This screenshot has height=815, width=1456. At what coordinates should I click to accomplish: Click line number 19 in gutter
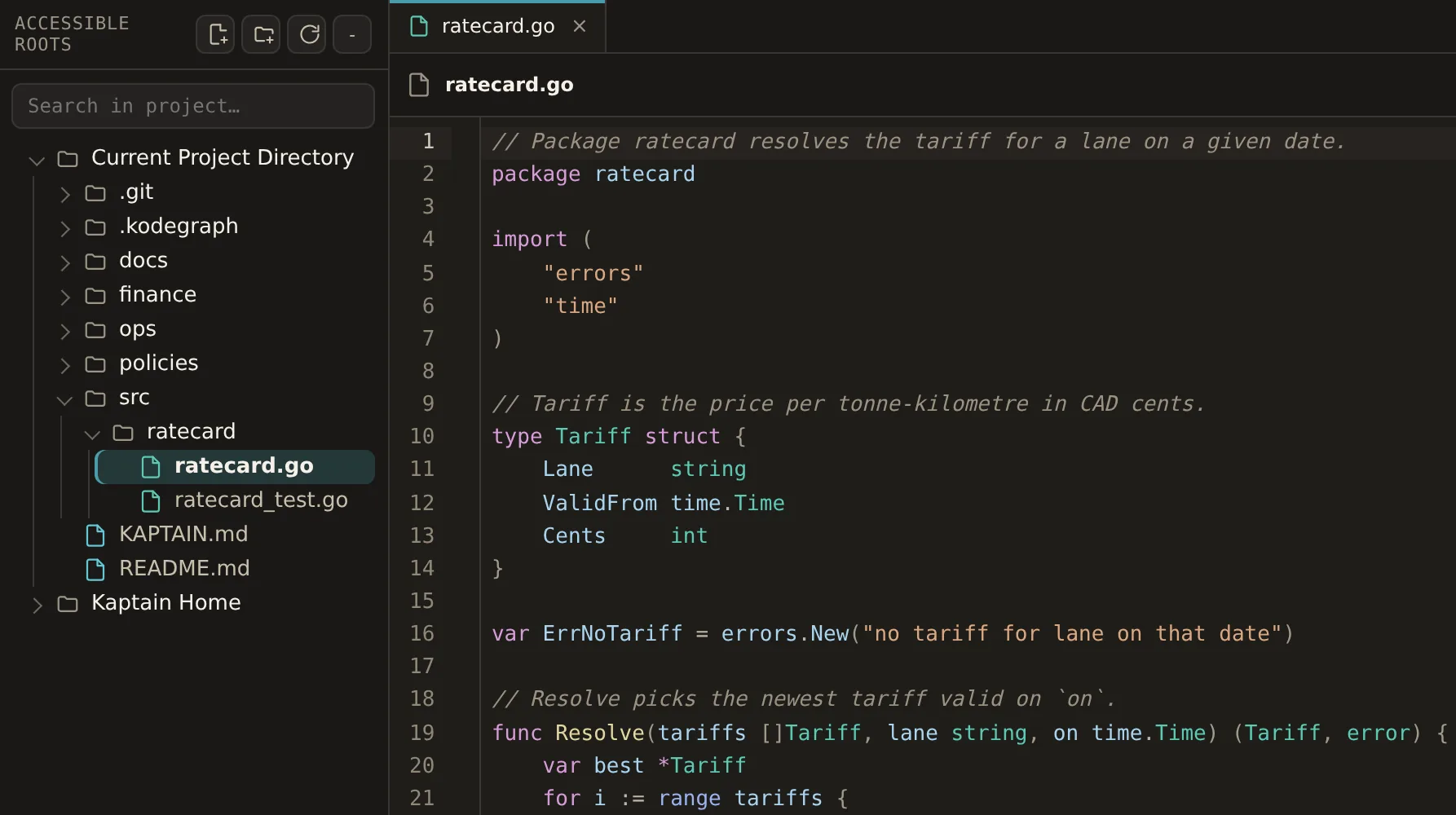tap(421, 733)
